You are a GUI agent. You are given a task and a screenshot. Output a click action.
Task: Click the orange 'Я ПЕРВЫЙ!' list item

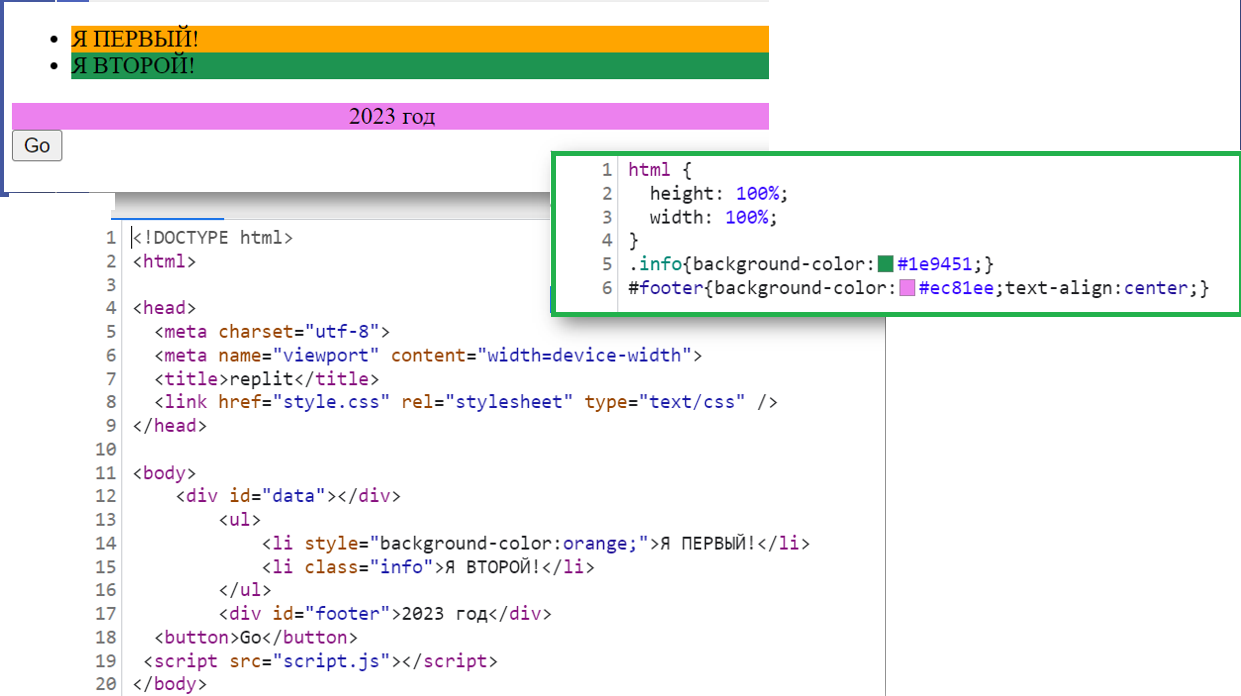tap(419, 39)
